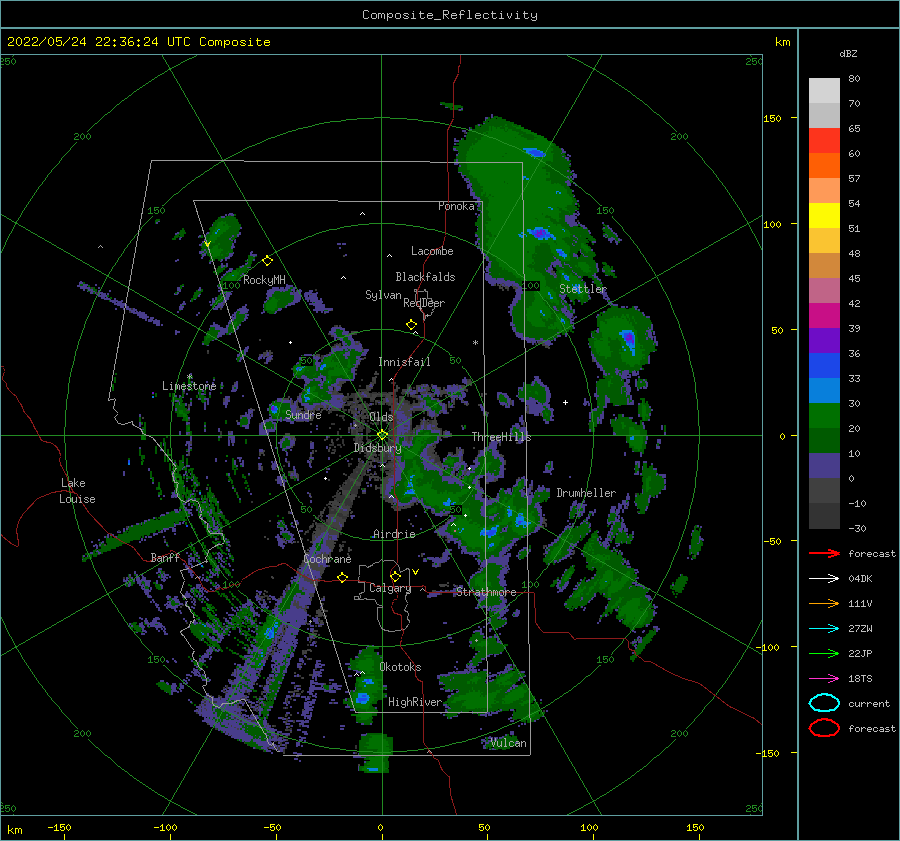Click the red 'forecast' oval legend icon
Image resolution: width=900 pixels, height=841 pixels.
[x=824, y=728]
